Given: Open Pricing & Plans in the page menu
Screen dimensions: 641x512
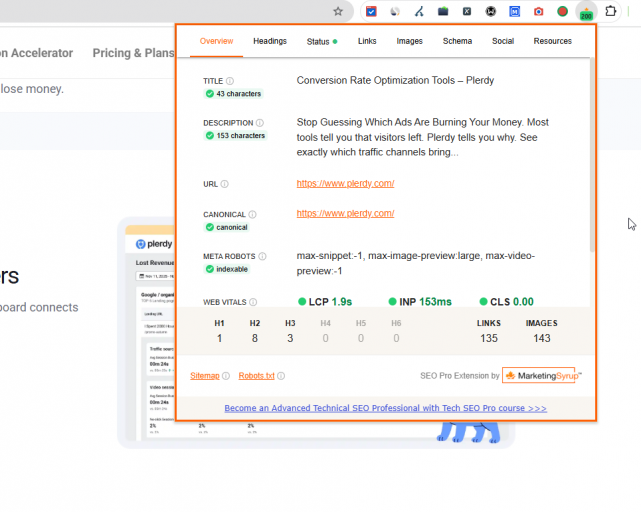Looking at the screenshot, I should coord(134,53).
